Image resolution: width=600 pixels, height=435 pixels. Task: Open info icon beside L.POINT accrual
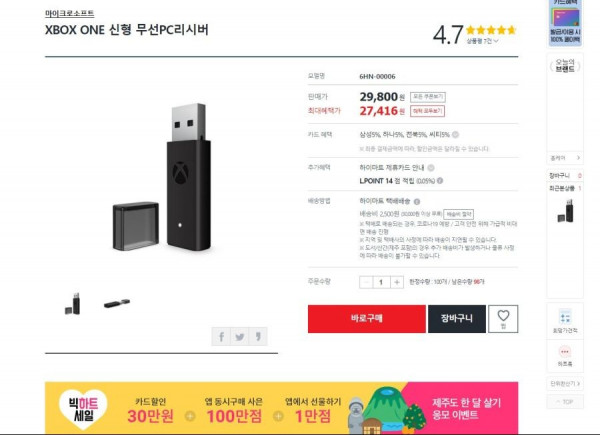click(x=440, y=181)
